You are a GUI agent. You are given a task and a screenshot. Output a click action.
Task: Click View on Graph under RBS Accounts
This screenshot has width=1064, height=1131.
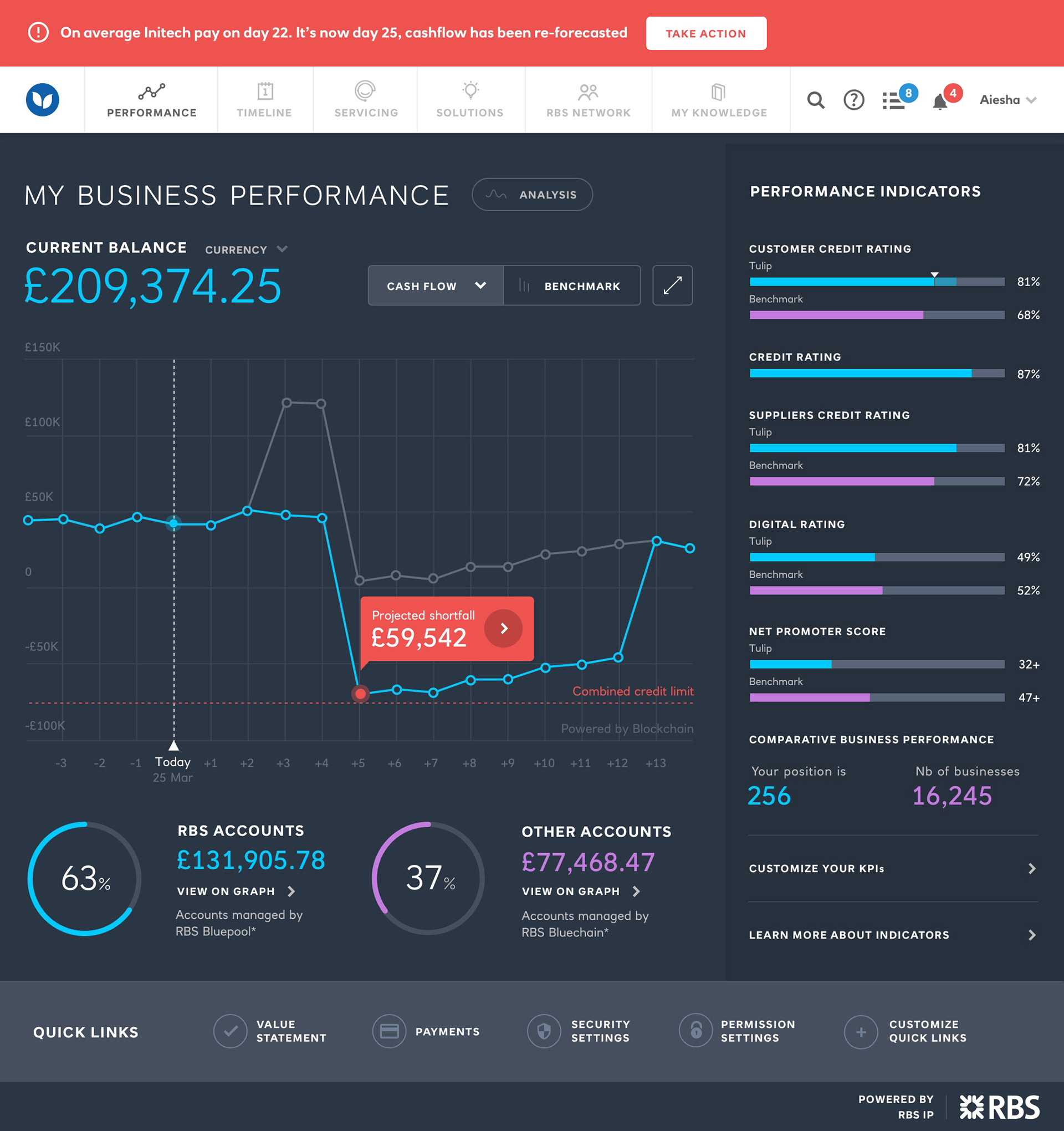236,891
